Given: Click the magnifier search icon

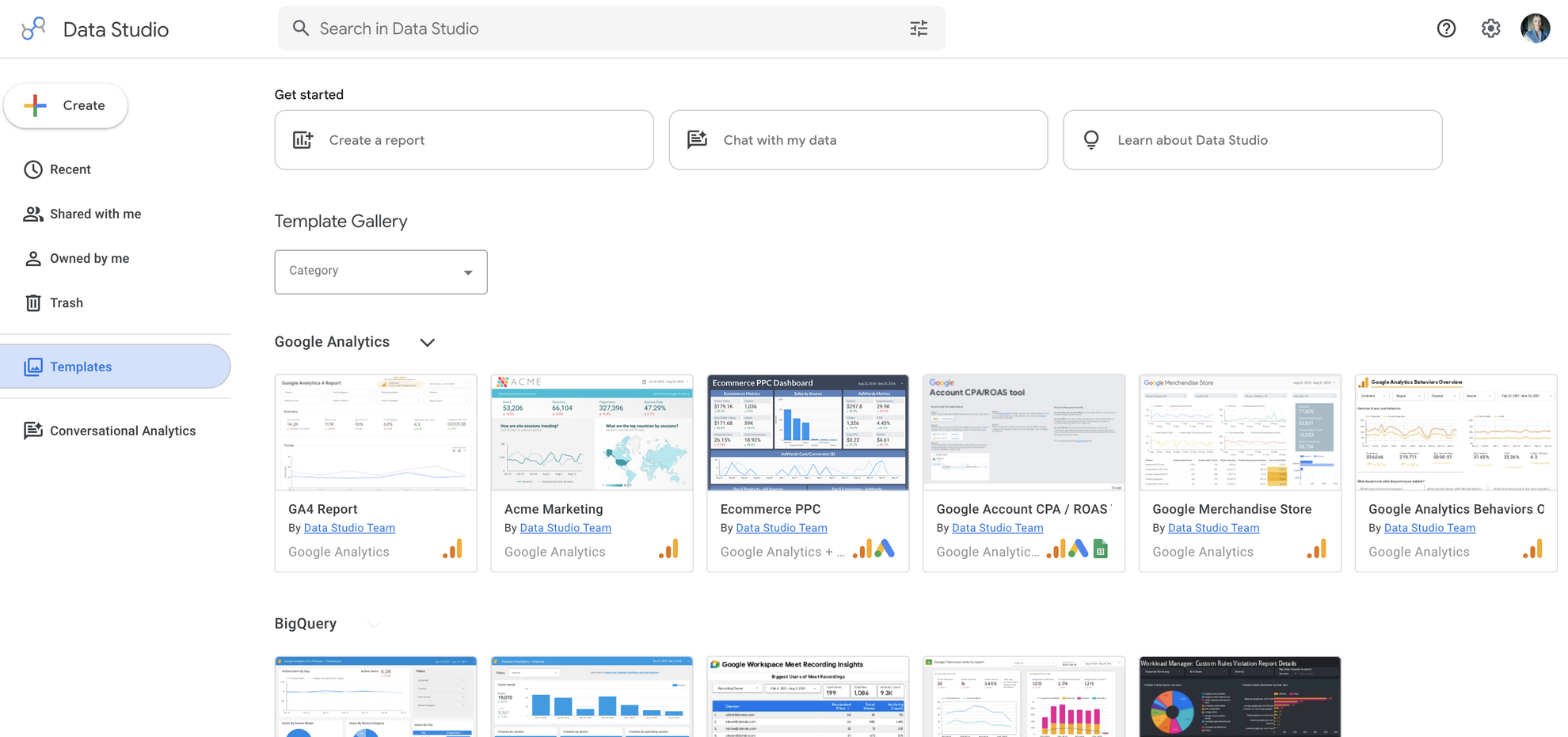Looking at the screenshot, I should click(301, 28).
